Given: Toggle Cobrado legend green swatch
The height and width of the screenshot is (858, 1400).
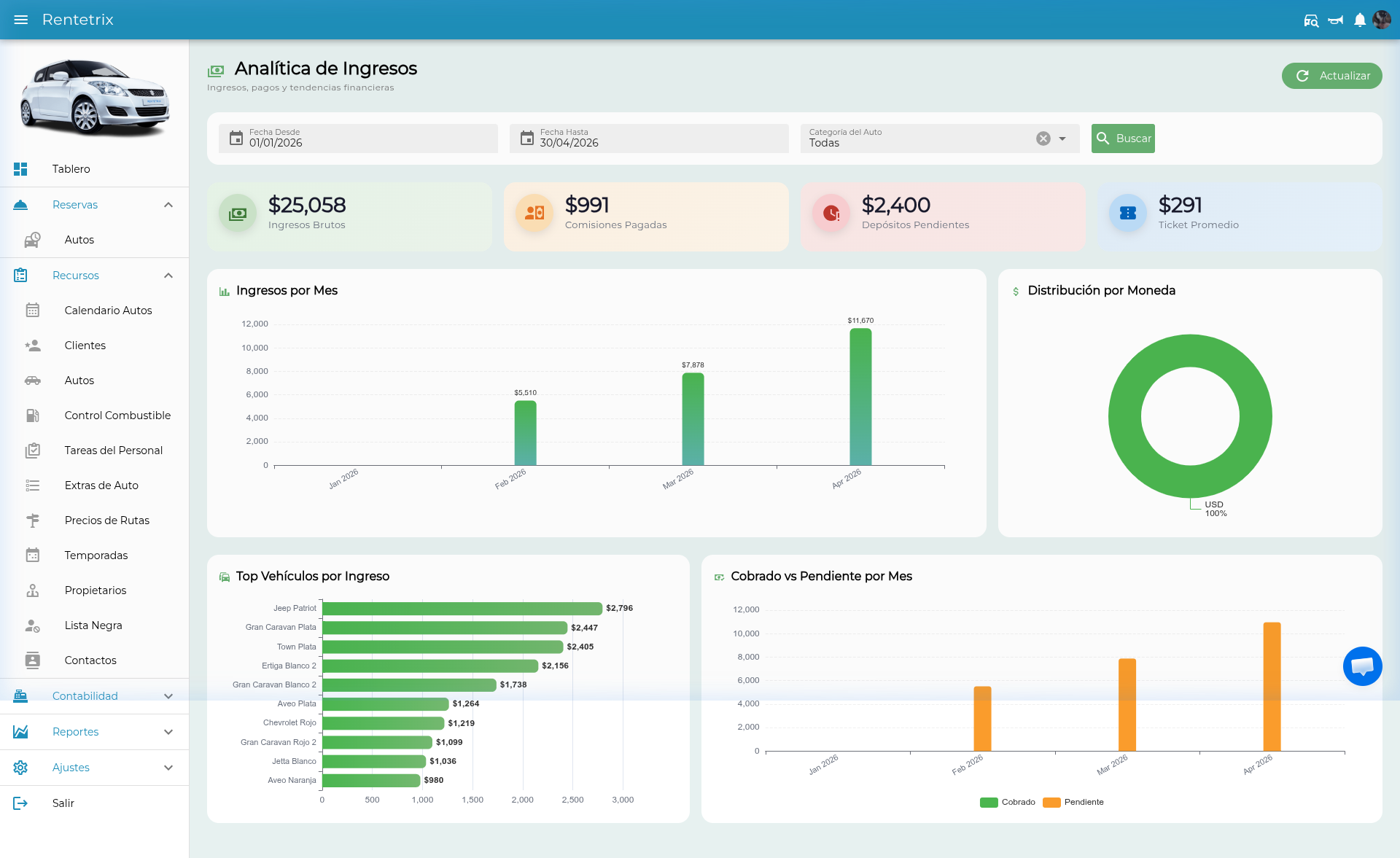Looking at the screenshot, I should pyautogui.click(x=989, y=802).
